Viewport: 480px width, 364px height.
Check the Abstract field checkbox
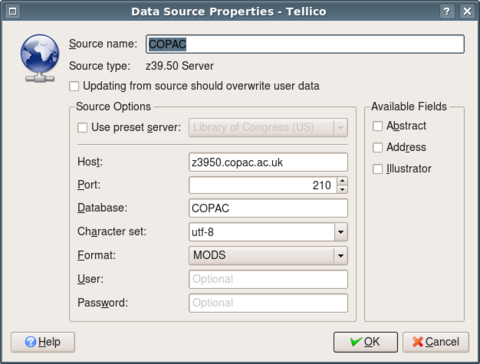pos(377,126)
